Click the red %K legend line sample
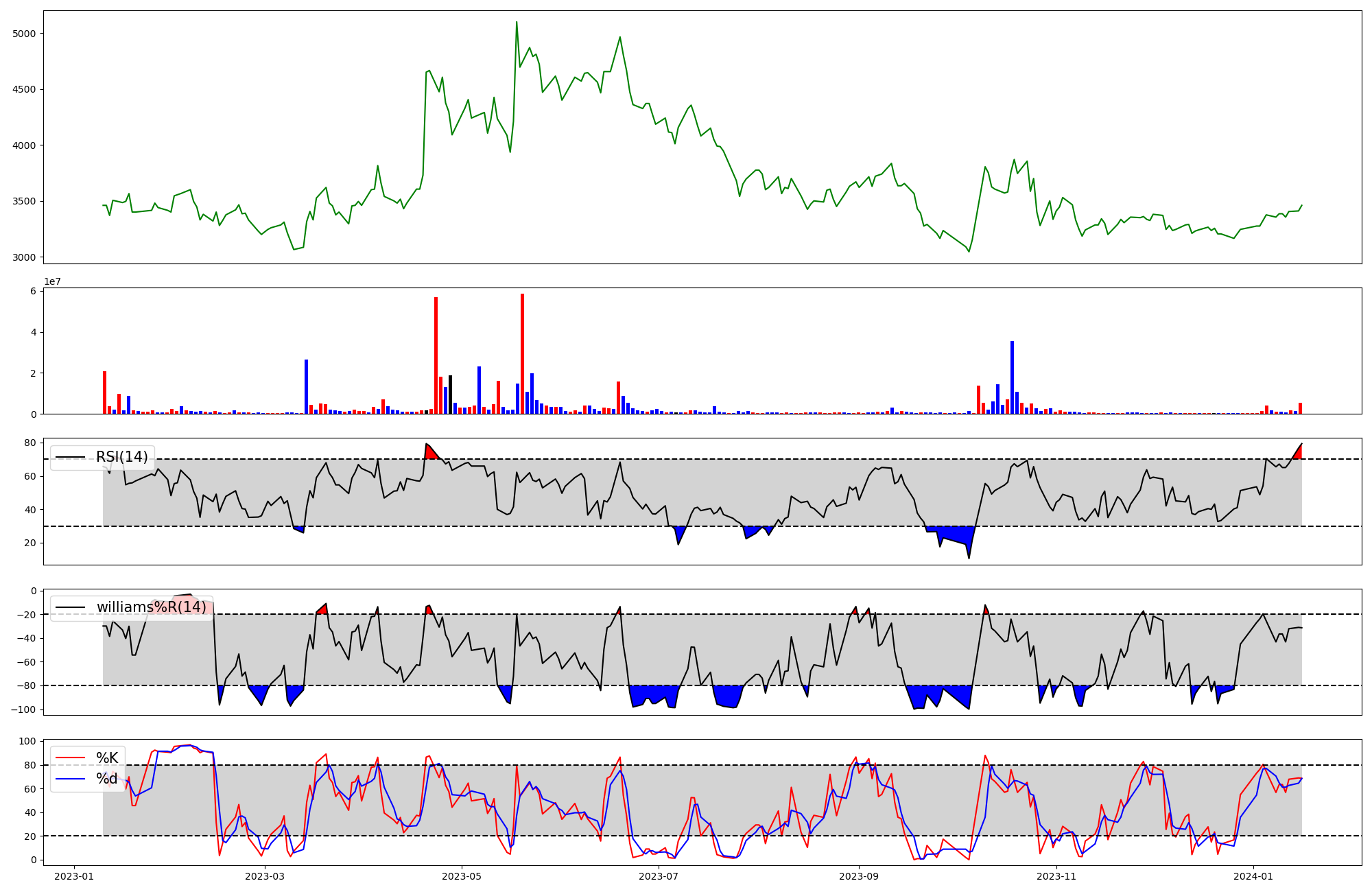Screen dimensions: 1372x892 tap(71, 758)
